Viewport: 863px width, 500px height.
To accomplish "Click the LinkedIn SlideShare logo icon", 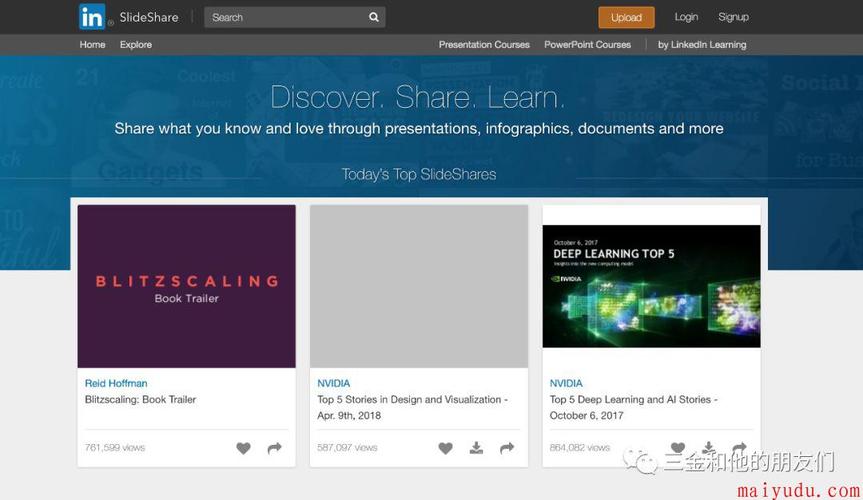I will click(x=92, y=16).
